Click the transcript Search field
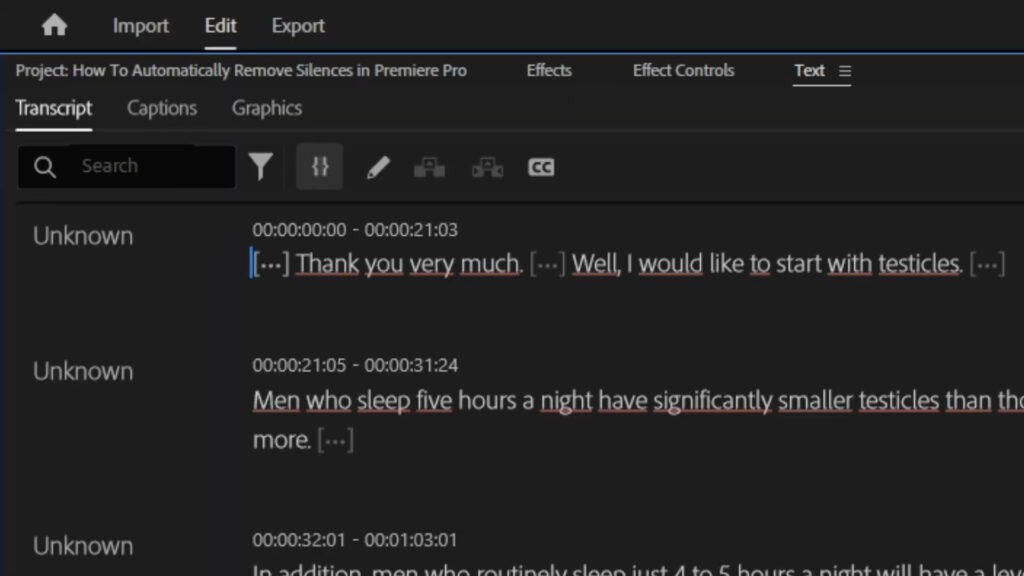This screenshot has width=1024, height=576. (127, 167)
